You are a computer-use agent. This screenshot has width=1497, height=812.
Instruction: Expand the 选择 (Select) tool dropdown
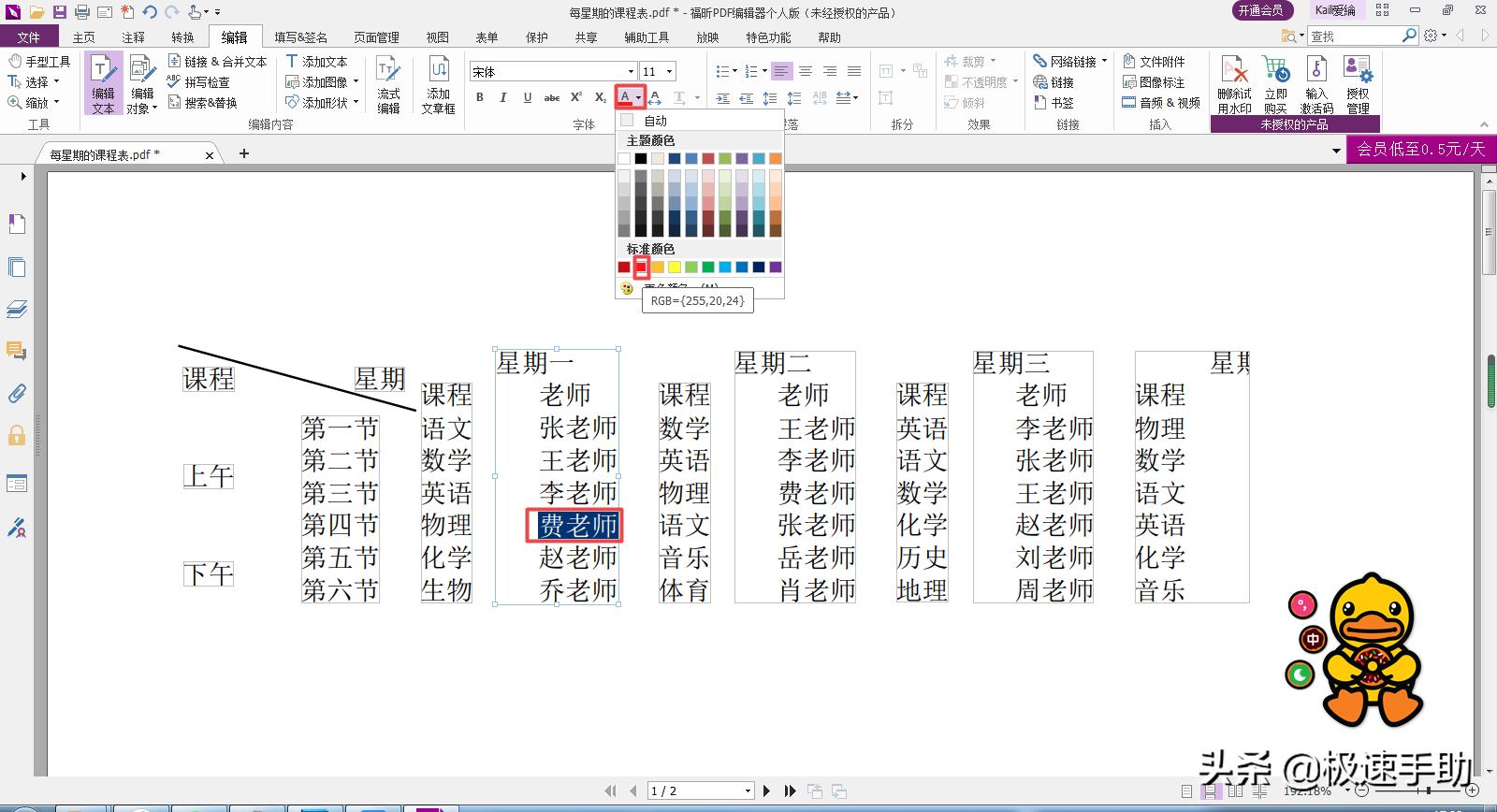(56, 82)
